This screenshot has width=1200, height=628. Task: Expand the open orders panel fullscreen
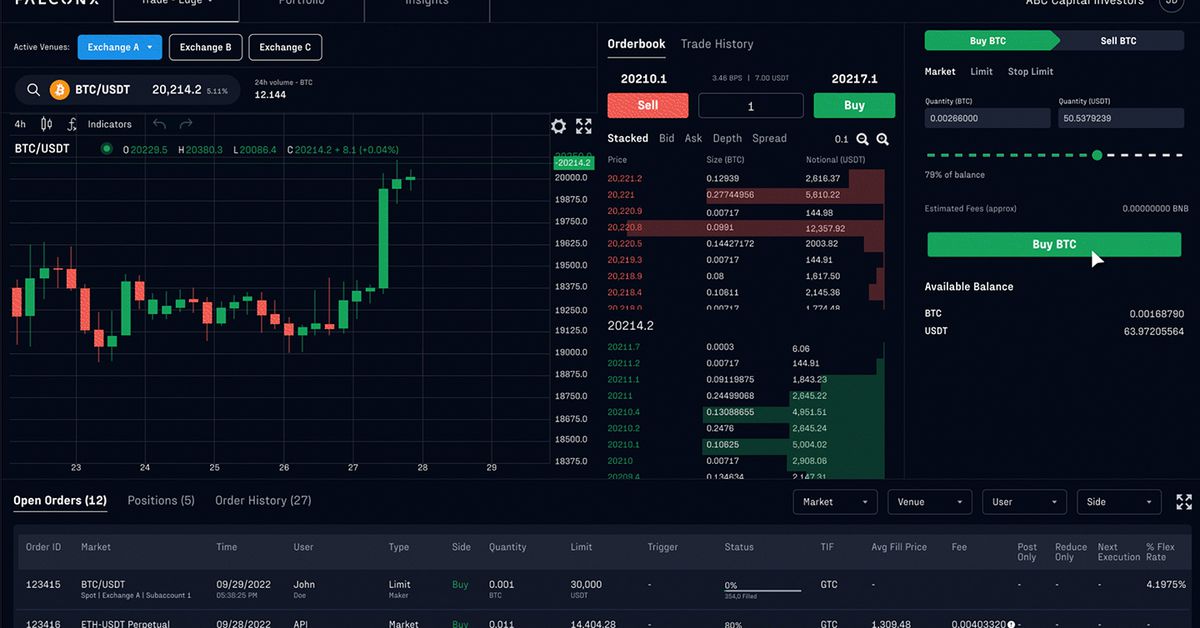pos(1184,502)
